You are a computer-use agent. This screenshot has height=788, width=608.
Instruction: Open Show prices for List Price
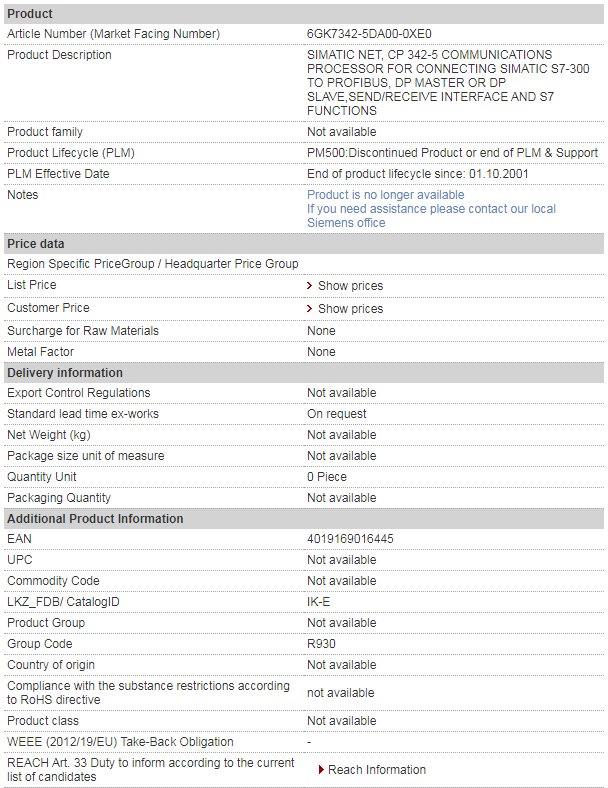click(x=350, y=285)
